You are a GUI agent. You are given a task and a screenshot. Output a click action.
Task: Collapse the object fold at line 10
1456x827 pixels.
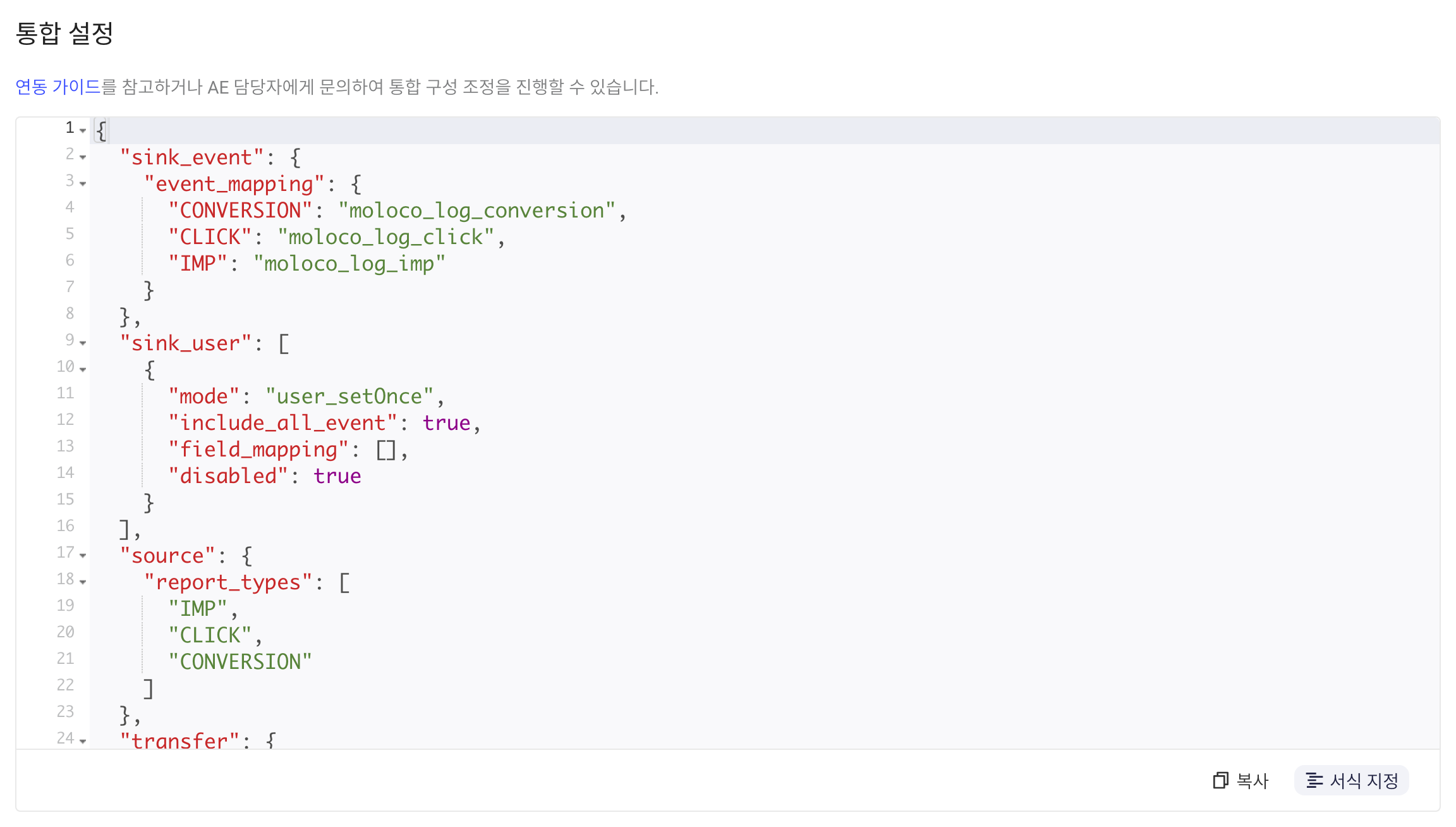pos(83,369)
